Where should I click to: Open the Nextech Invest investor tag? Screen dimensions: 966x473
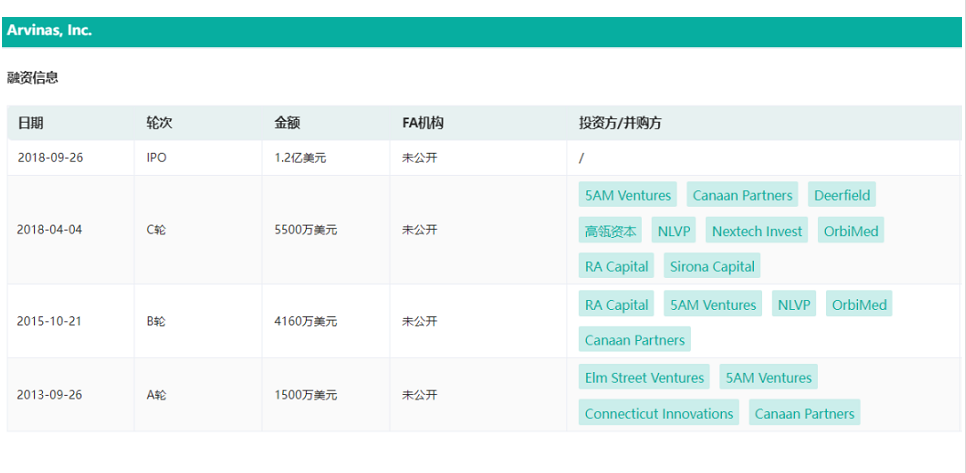point(757,230)
